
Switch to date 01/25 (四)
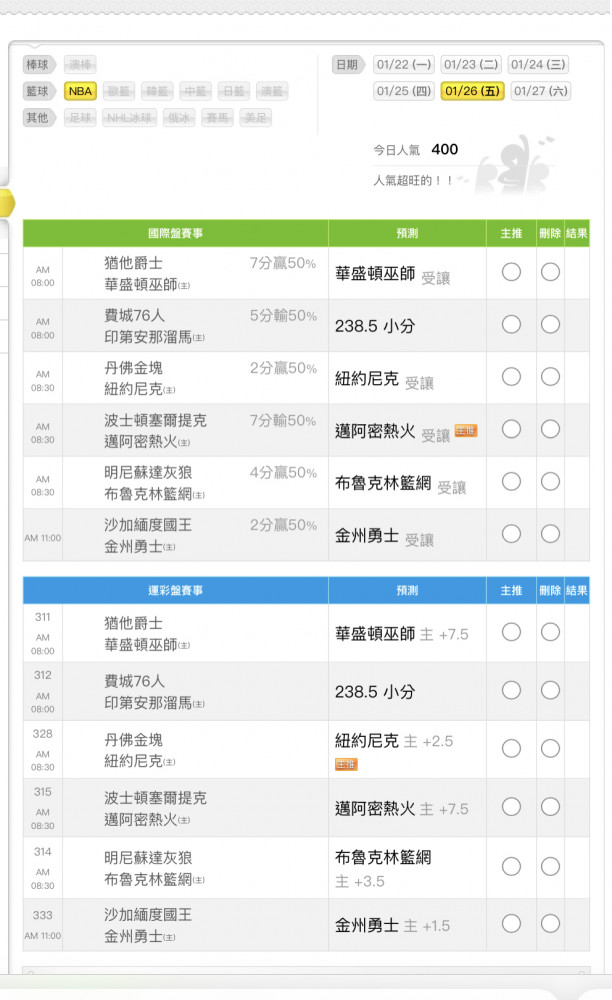[404, 91]
